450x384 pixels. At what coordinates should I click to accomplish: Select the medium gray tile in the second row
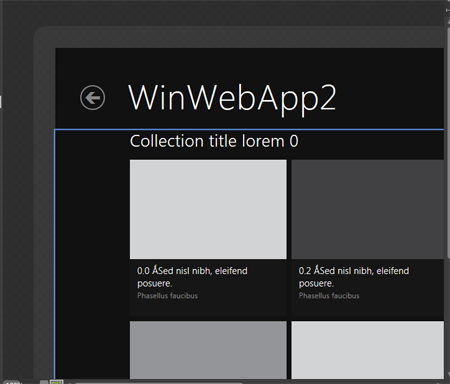(x=208, y=350)
